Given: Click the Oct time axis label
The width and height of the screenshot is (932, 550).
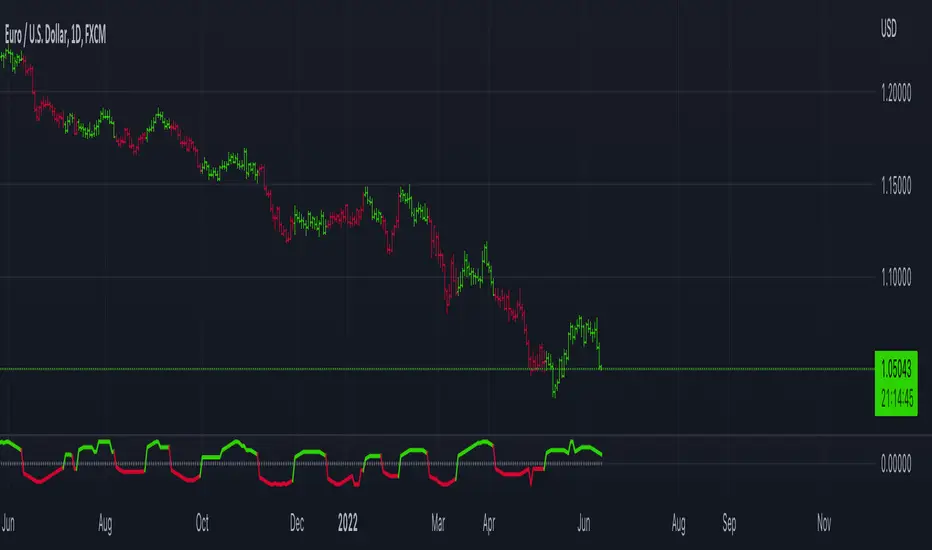Looking at the screenshot, I should (x=202, y=523).
